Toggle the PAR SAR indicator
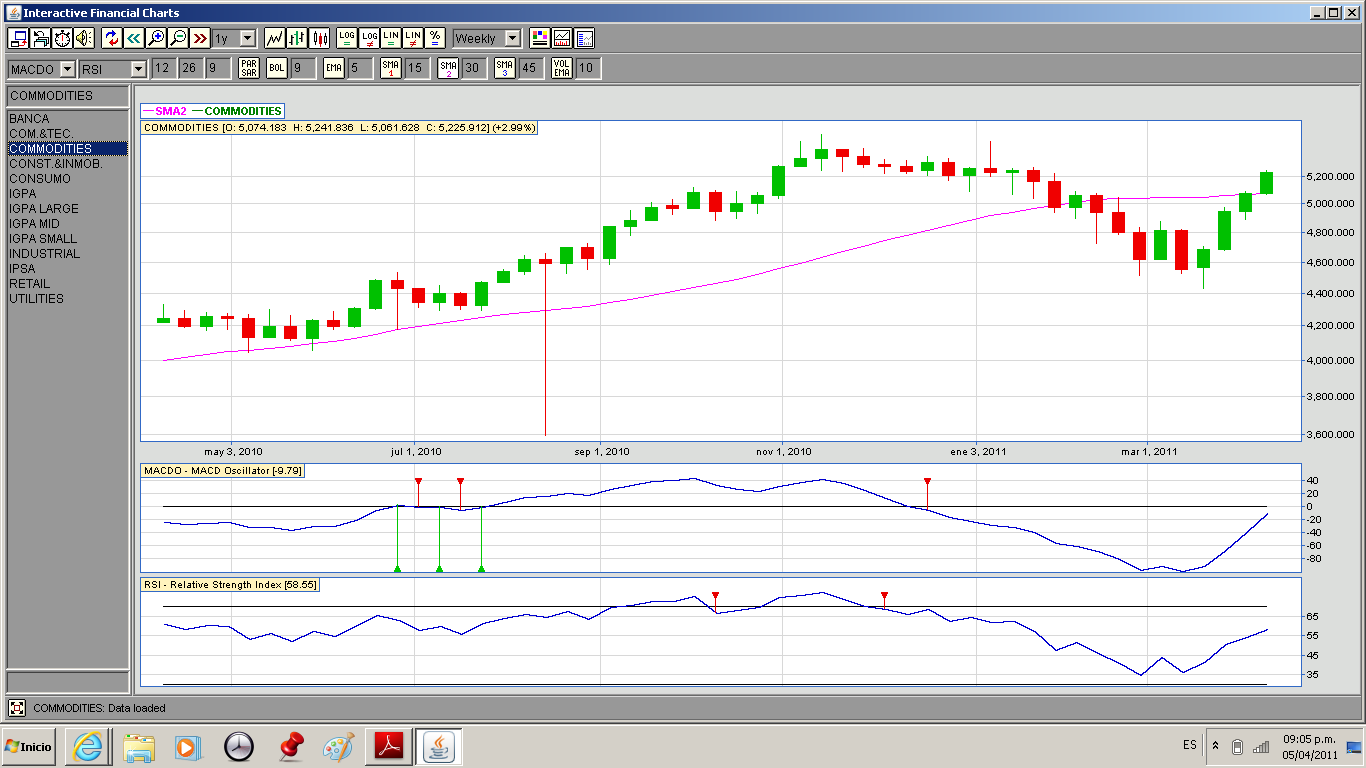 coord(249,68)
